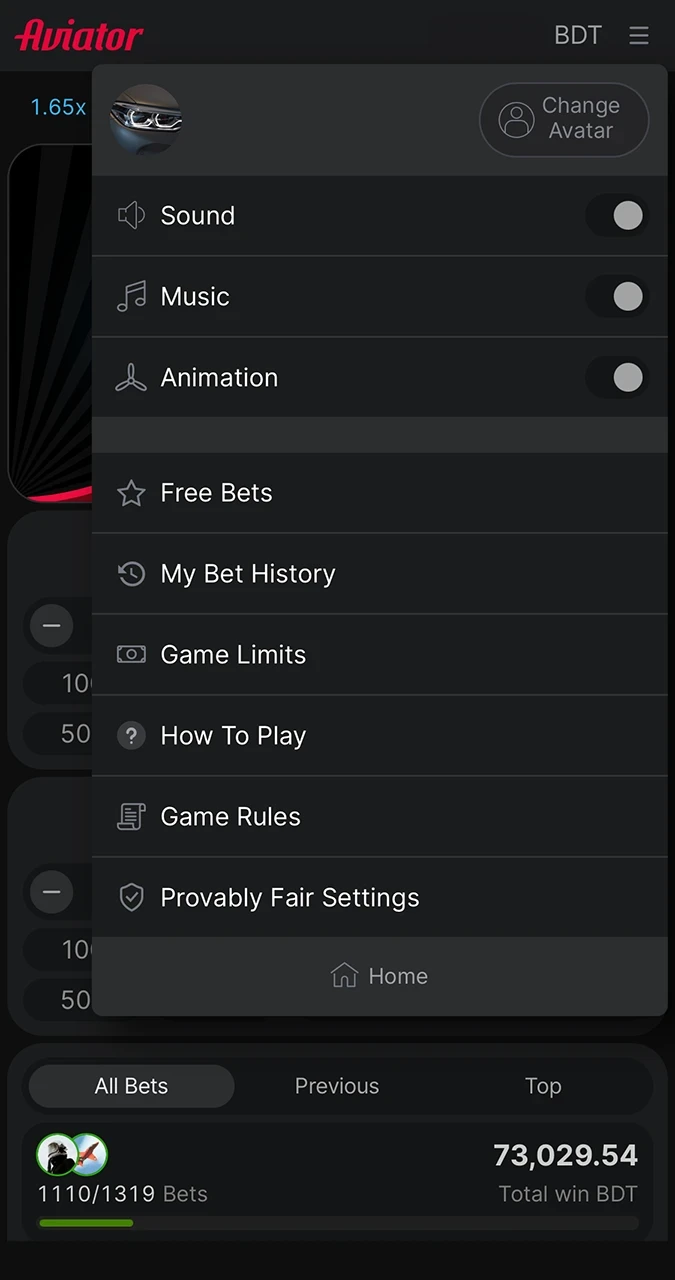Click the Aviator logo
The image size is (675, 1280).
79,34
